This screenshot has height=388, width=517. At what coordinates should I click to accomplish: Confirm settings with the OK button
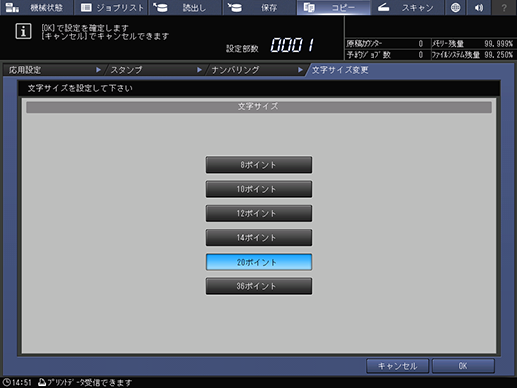[463, 366]
